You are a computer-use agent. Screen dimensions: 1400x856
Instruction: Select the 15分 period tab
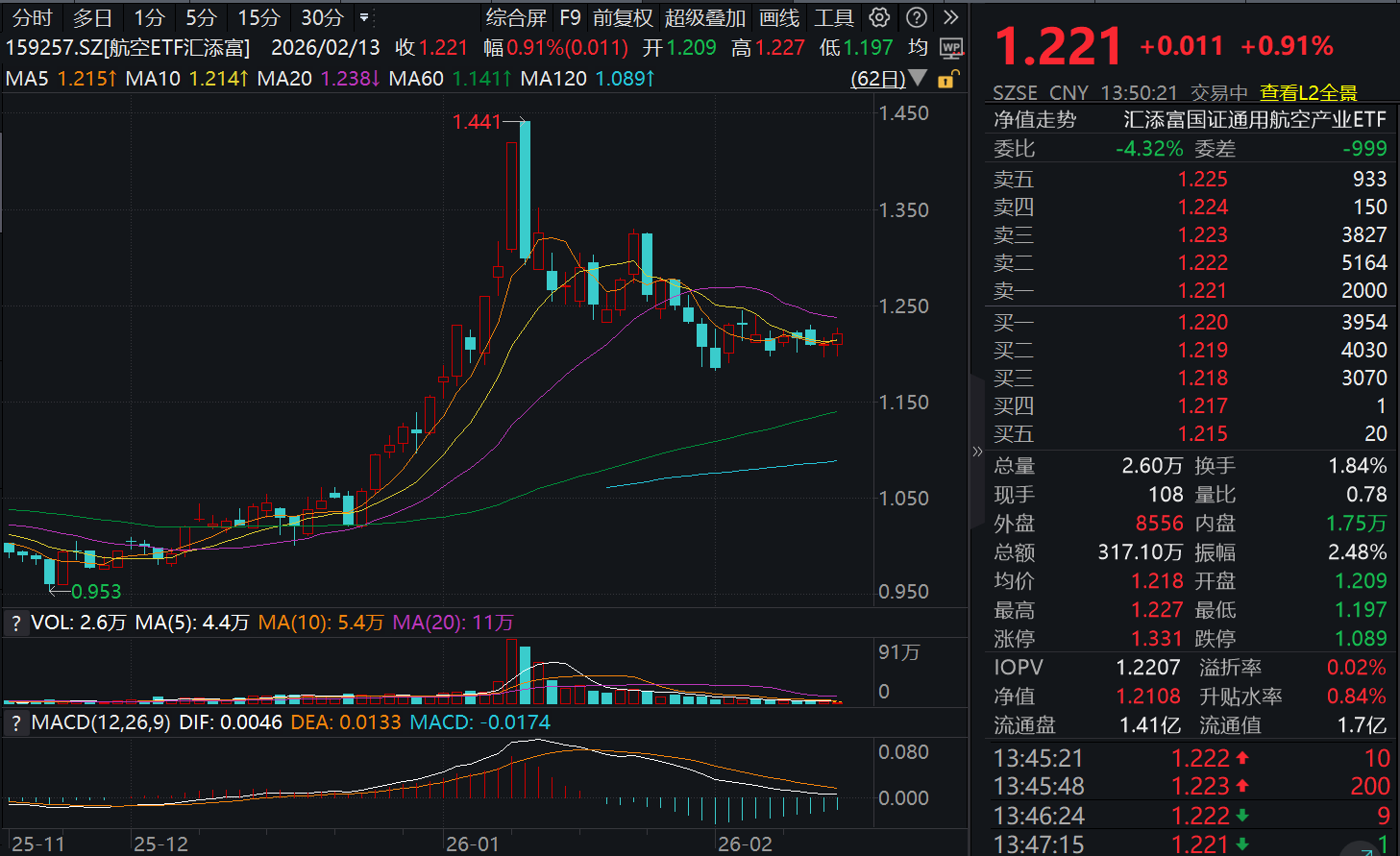(258, 17)
